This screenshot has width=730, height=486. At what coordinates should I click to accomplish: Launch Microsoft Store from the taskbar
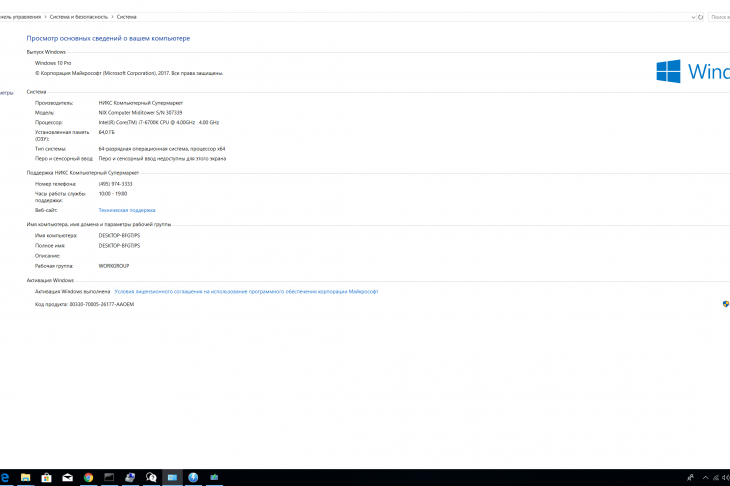click(46, 477)
